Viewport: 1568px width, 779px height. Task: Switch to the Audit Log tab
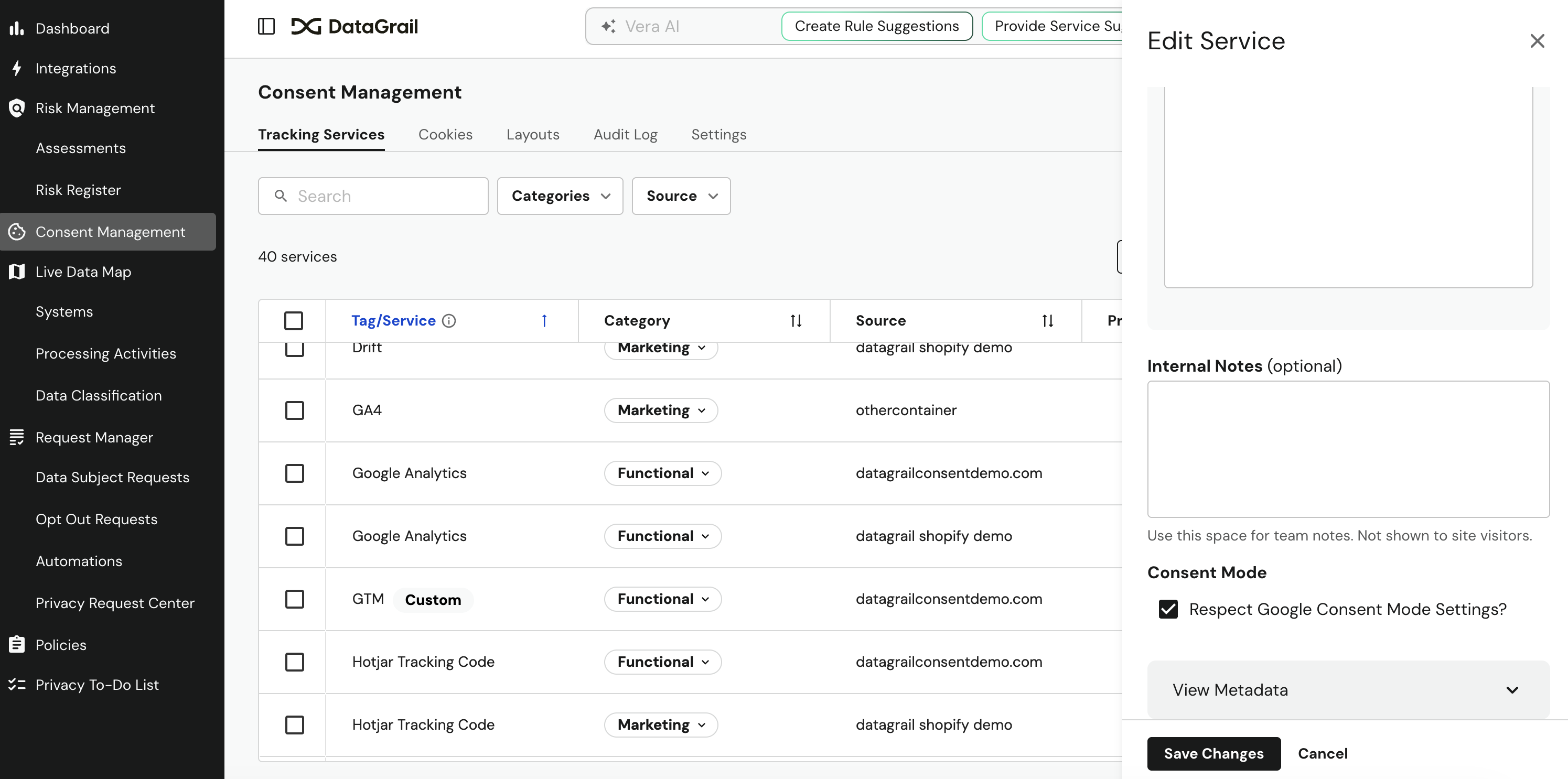point(625,135)
